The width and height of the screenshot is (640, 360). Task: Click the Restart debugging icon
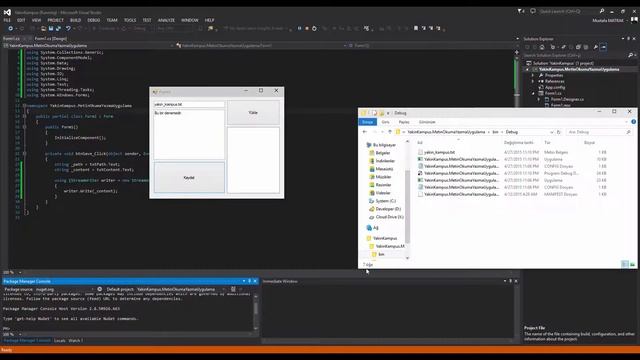[x=314, y=29]
